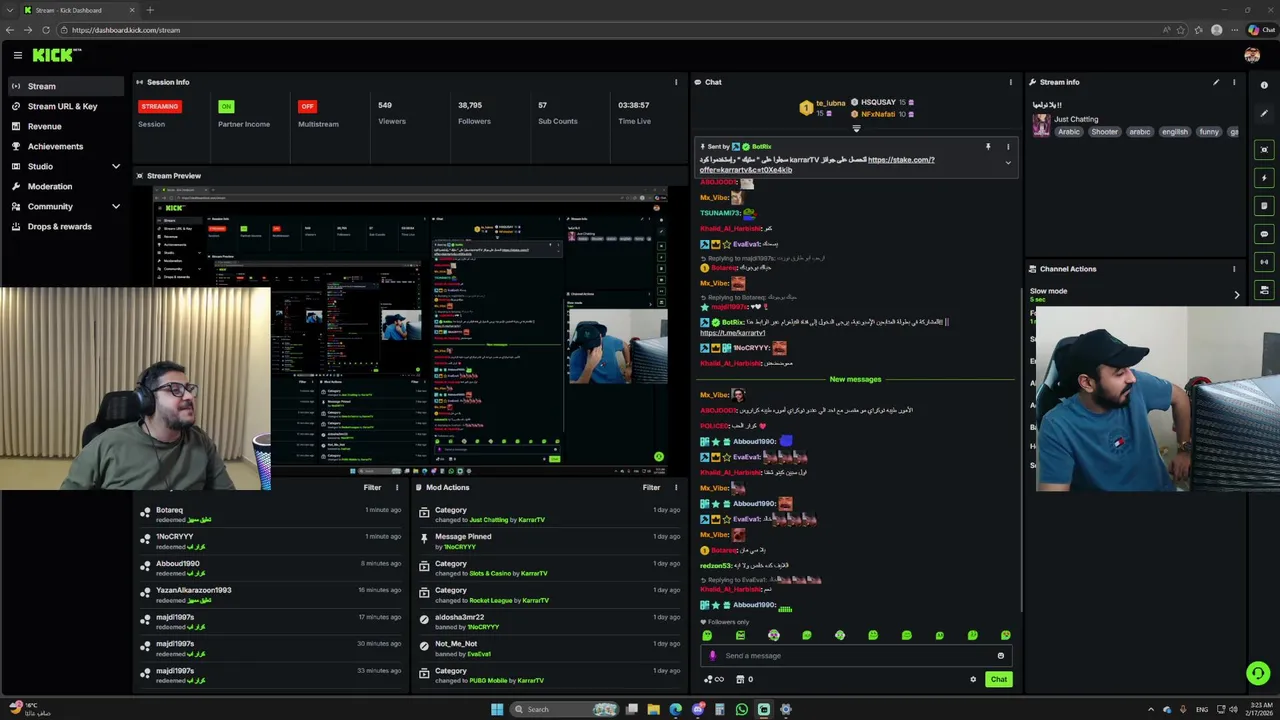Click the last green quick emote
This screenshot has width=1280, height=720.
pyautogui.click(x=1006, y=635)
